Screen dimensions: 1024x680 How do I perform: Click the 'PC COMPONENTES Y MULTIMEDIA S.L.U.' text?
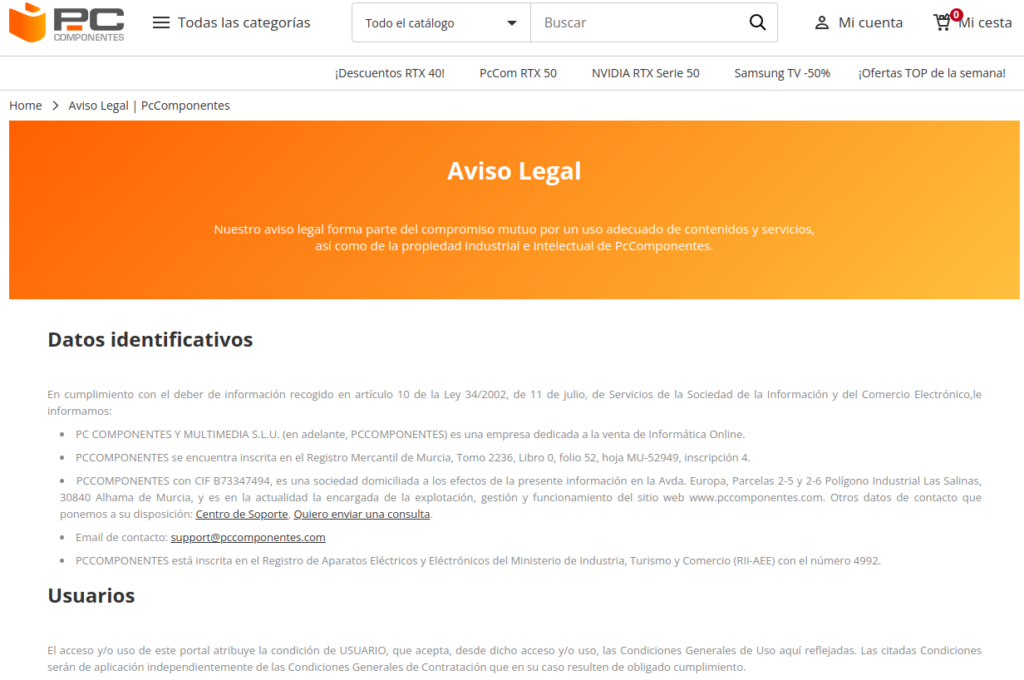pos(177,434)
